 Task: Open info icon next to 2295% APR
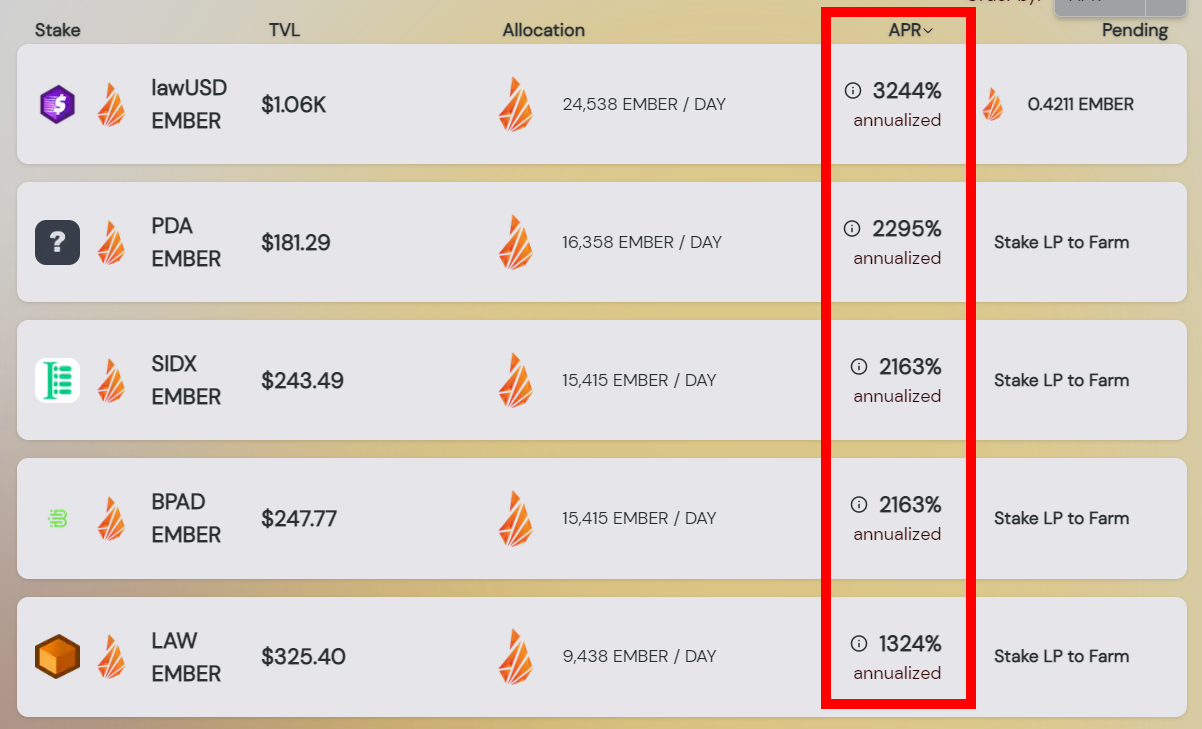pos(852,229)
